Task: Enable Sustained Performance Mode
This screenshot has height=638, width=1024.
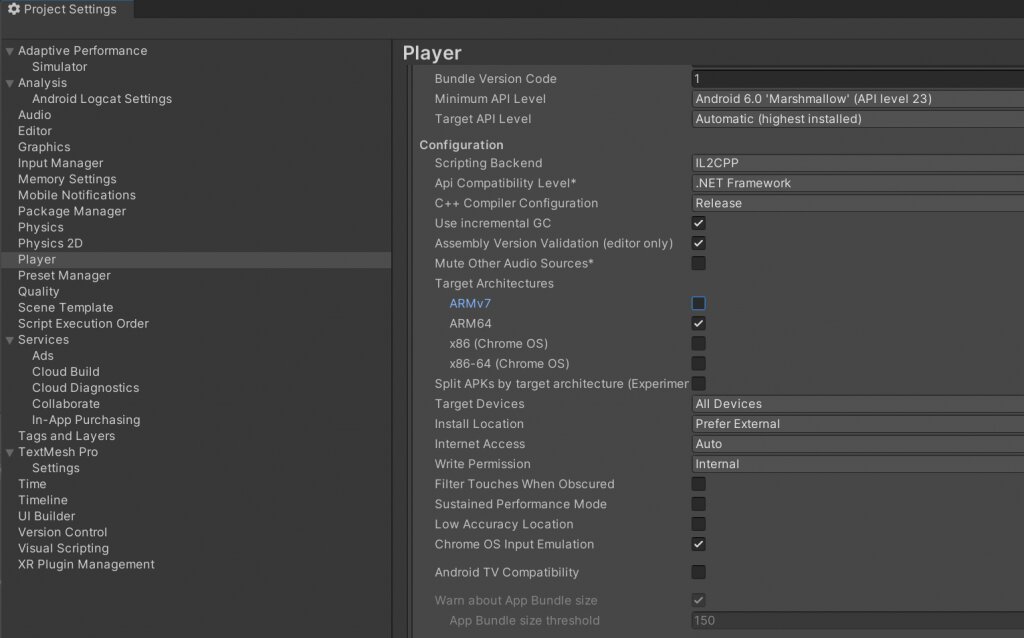Action: click(698, 504)
